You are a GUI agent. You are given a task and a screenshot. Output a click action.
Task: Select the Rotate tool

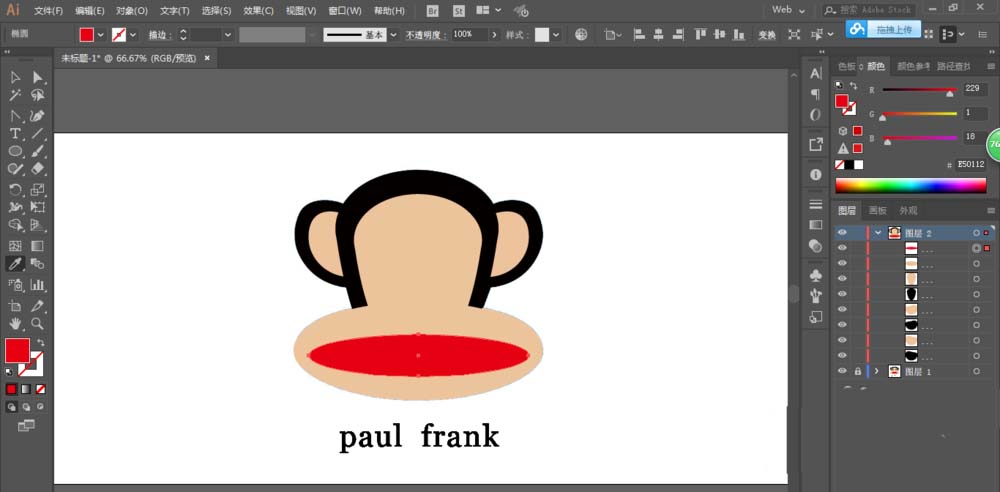pyautogui.click(x=15, y=190)
